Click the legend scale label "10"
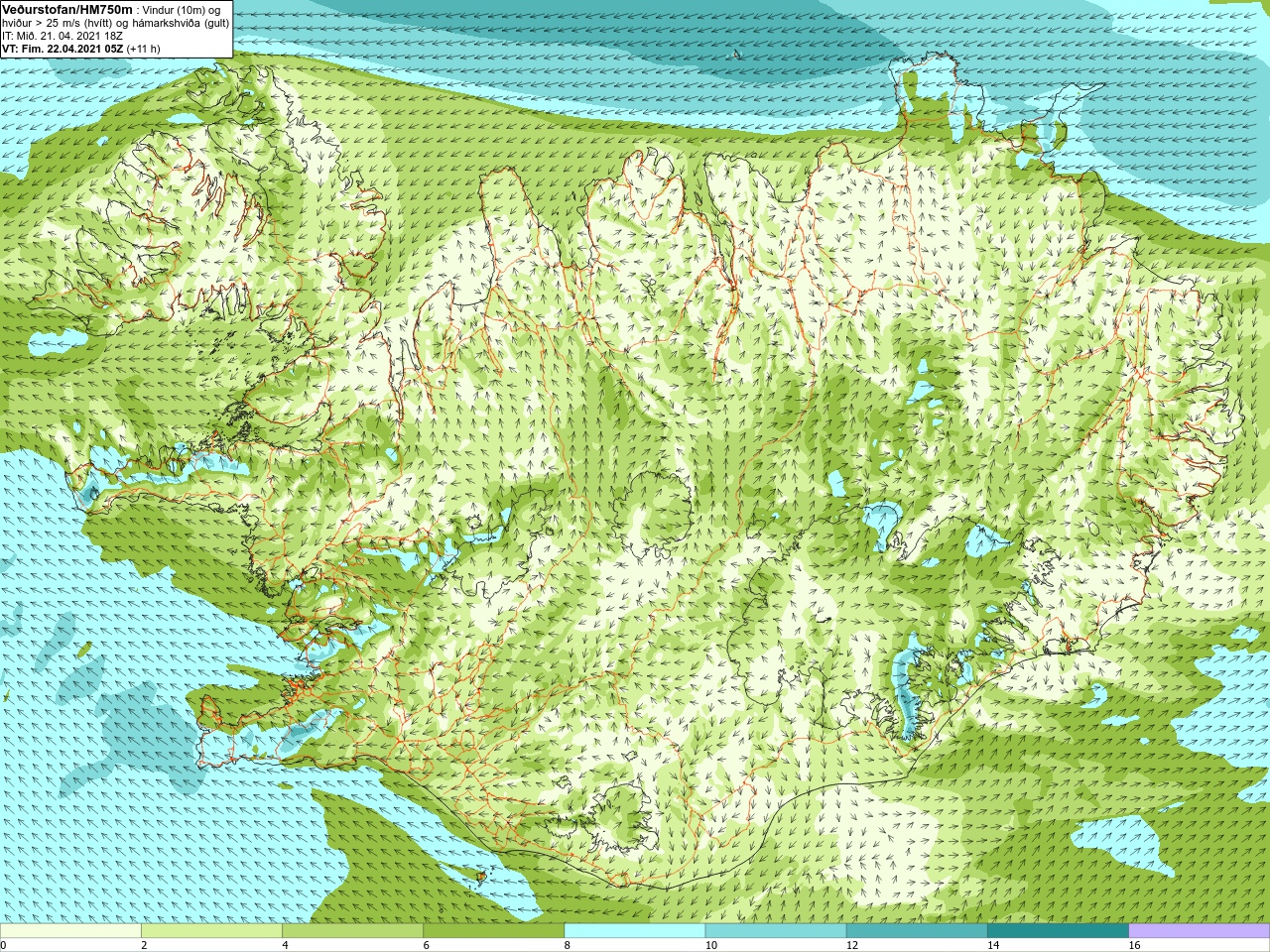Screen dimensions: 1270x952 pos(710,945)
